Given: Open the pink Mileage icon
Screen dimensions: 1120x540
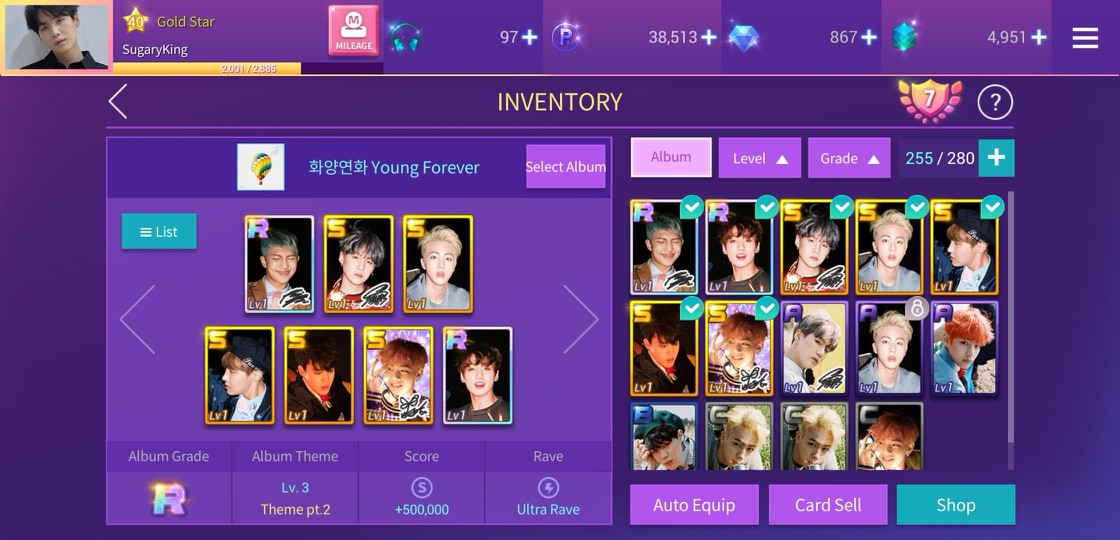Looking at the screenshot, I should coord(354,31).
